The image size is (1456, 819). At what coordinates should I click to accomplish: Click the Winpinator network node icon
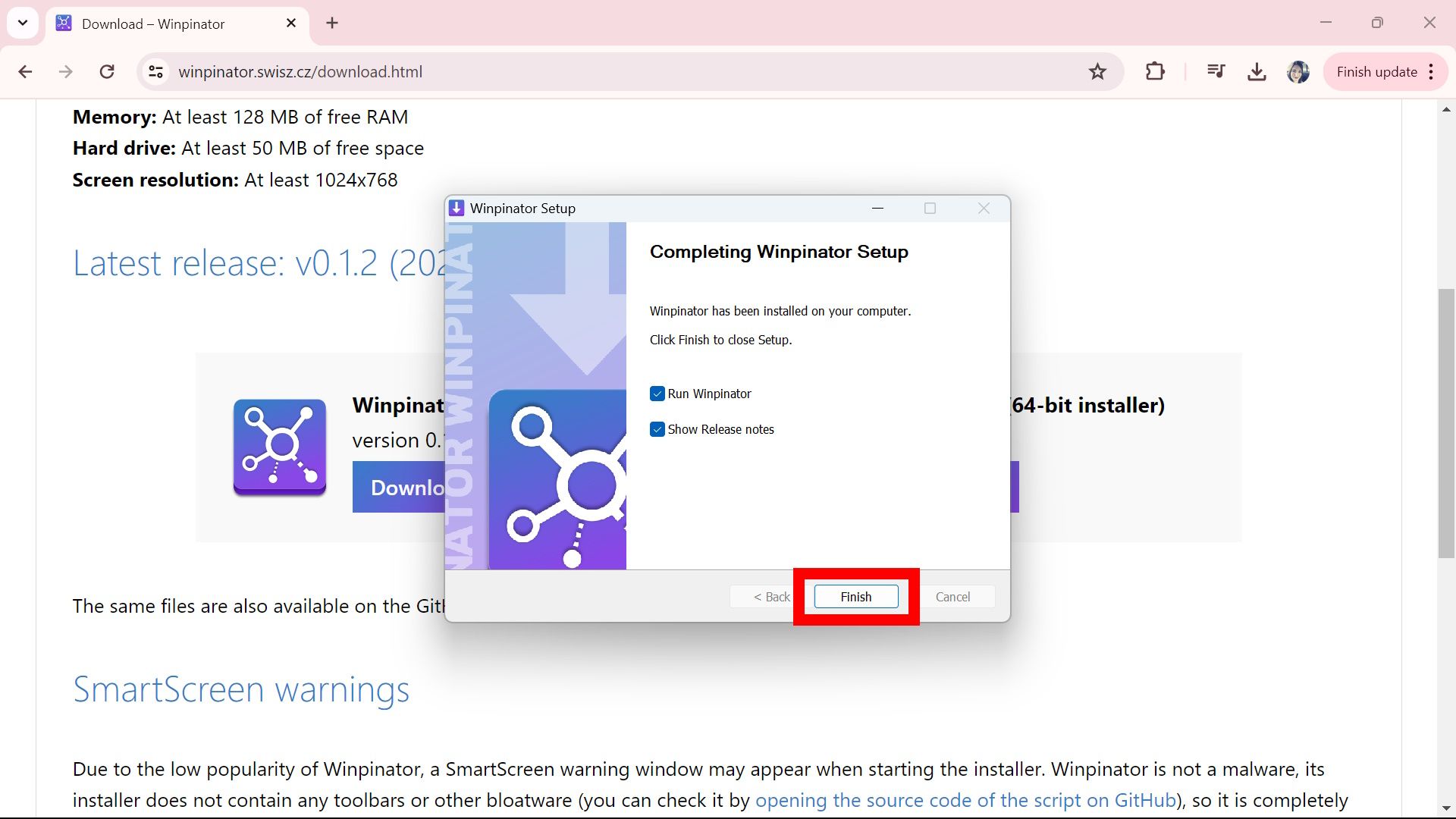coord(279,445)
